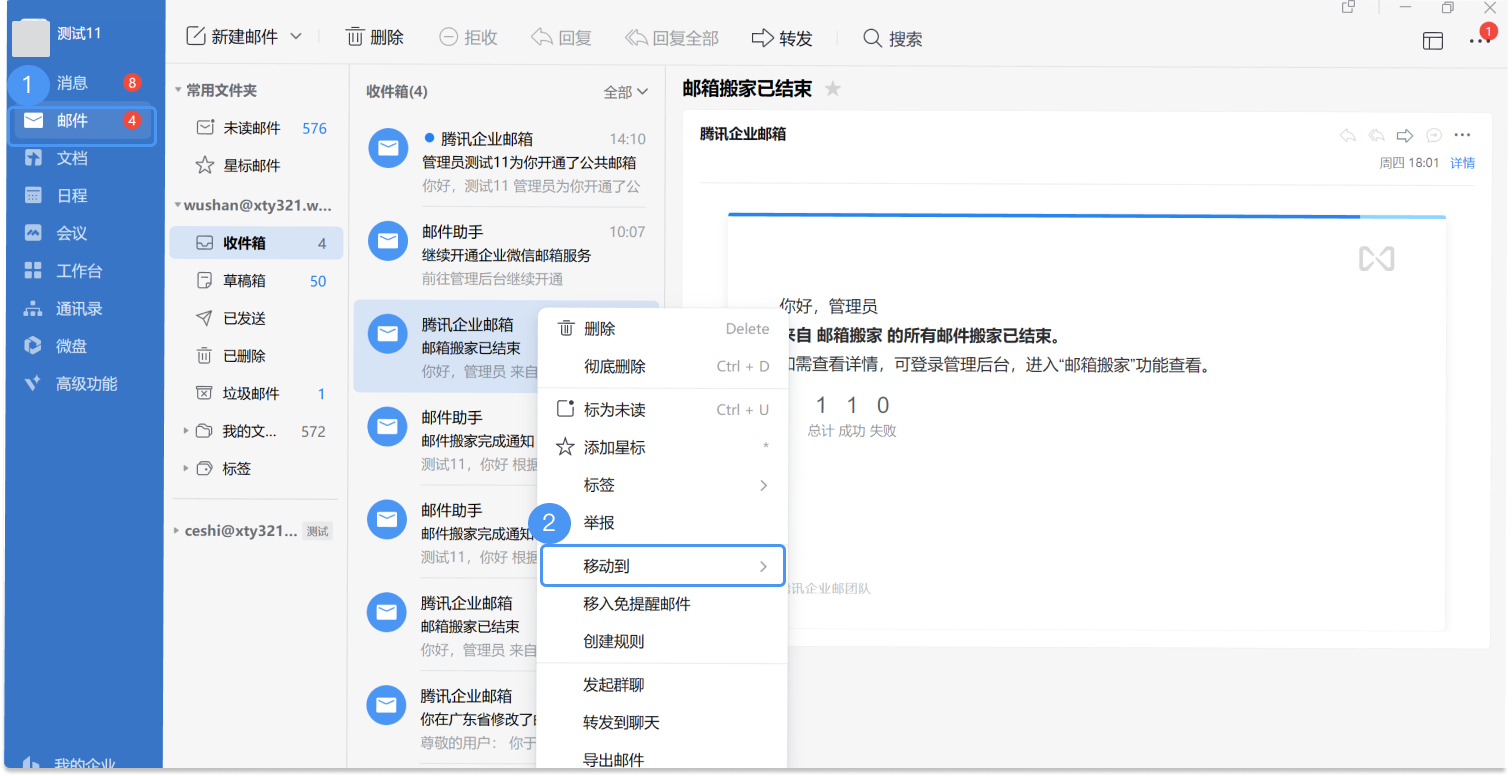This screenshot has height=776, width=1512.
Task: Click the 转发 forward toolbar button
Action: pyautogui.click(x=782, y=38)
